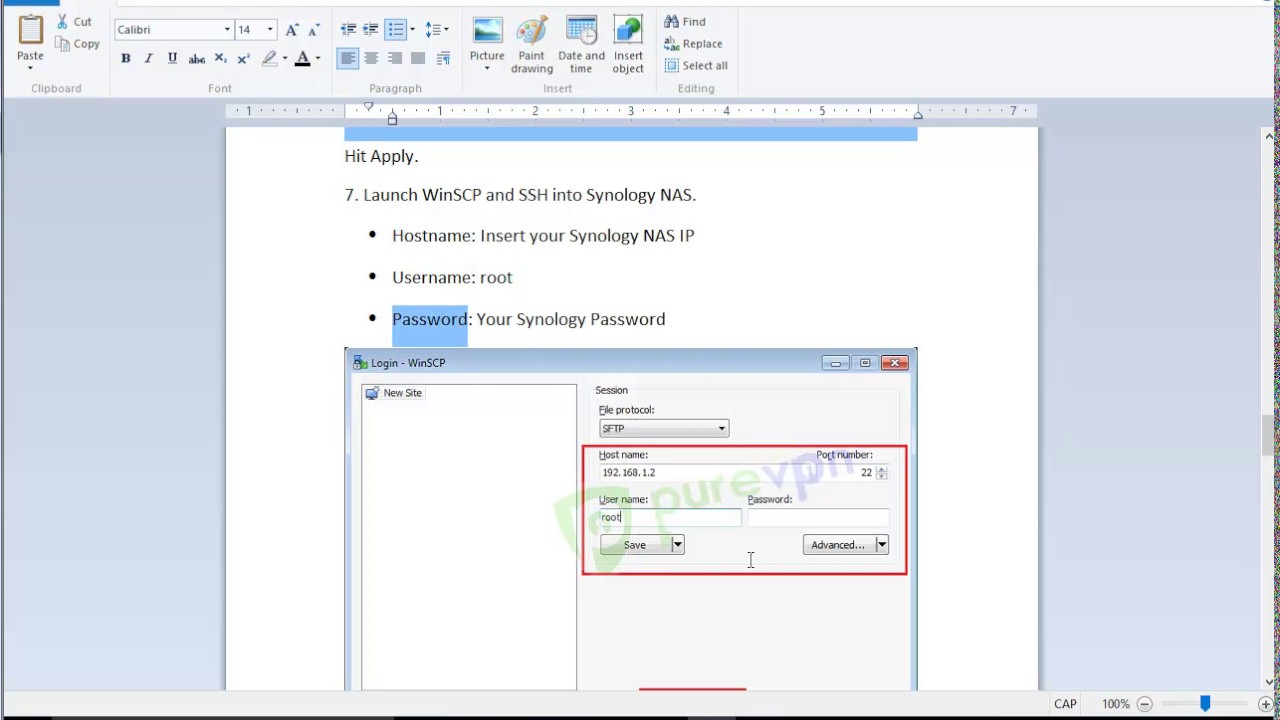Open the font size 14 dropdown
Screen dimensions: 1280x720
[x=270, y=30]
